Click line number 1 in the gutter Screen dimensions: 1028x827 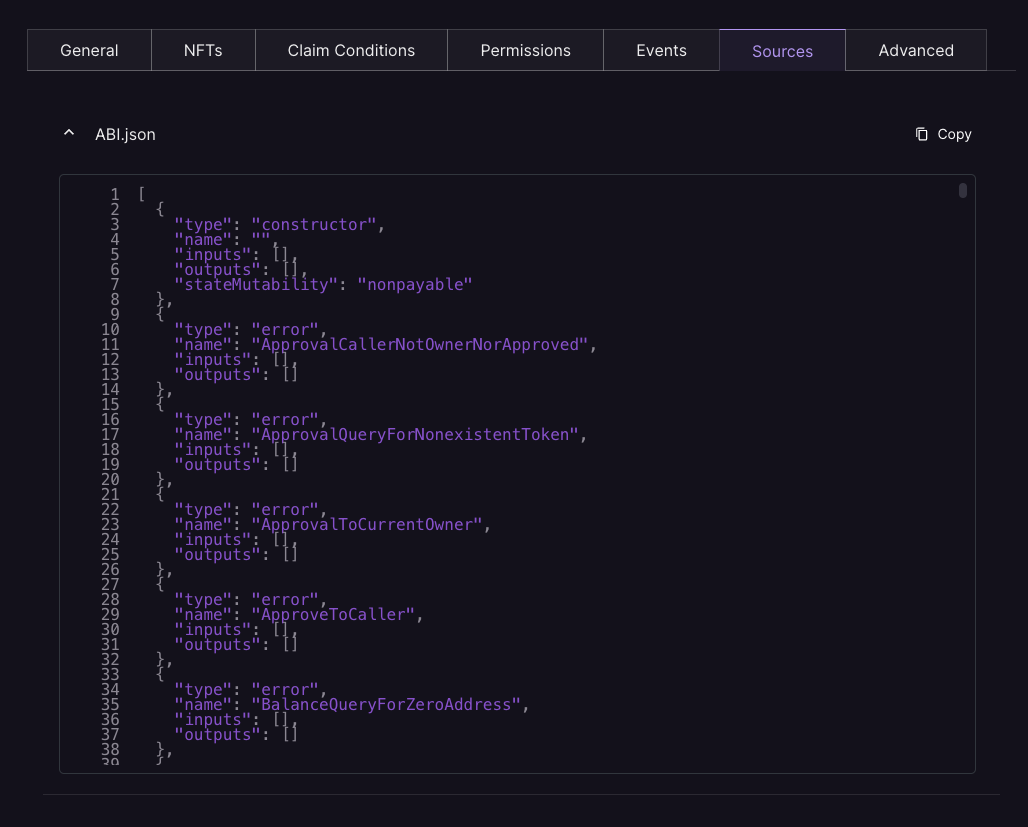(x=115, y=195)
